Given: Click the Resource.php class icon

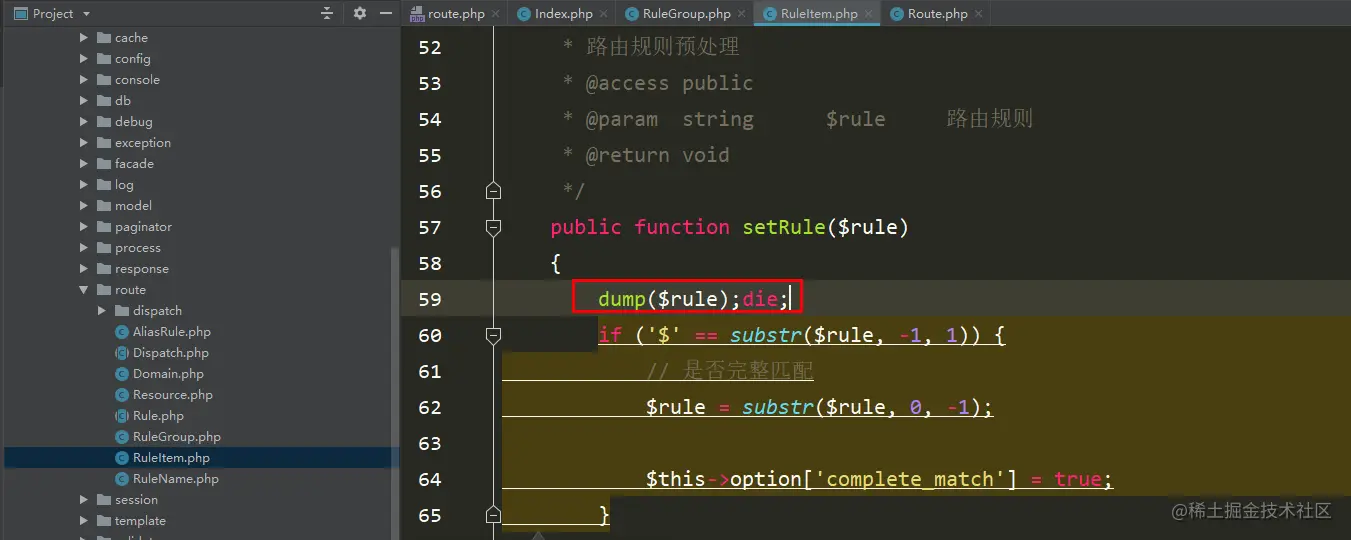Looking at the screenshot, I should [123, 395].
